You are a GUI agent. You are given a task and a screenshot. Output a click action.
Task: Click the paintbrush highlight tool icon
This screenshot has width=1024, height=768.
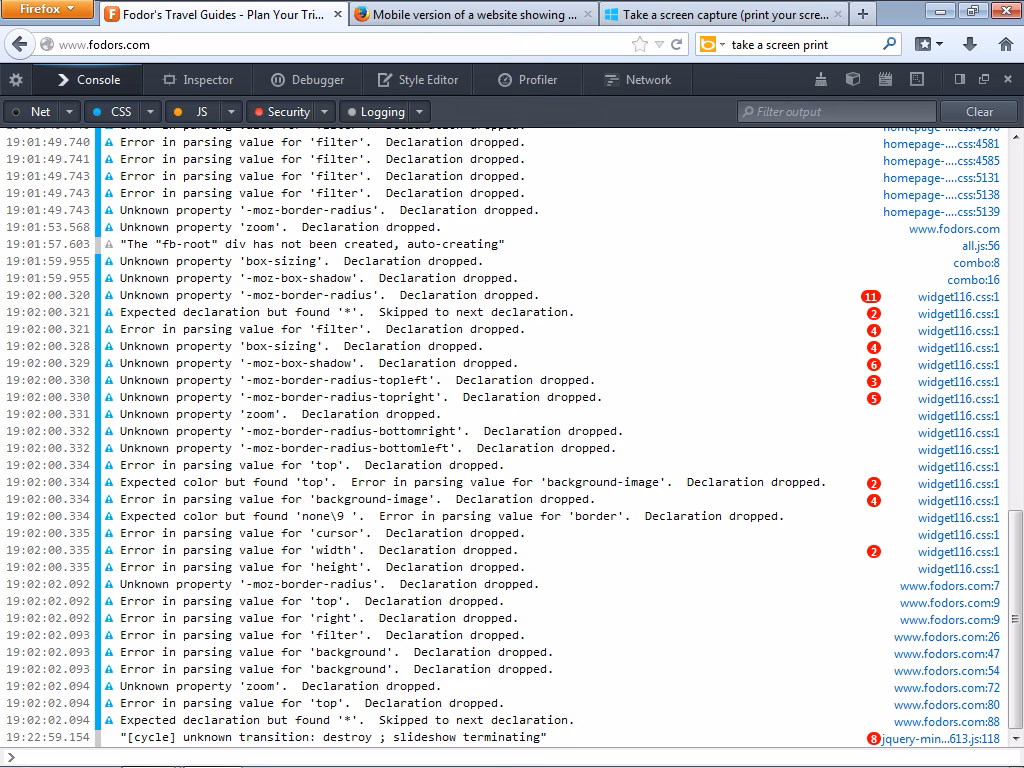coord(821,79)
